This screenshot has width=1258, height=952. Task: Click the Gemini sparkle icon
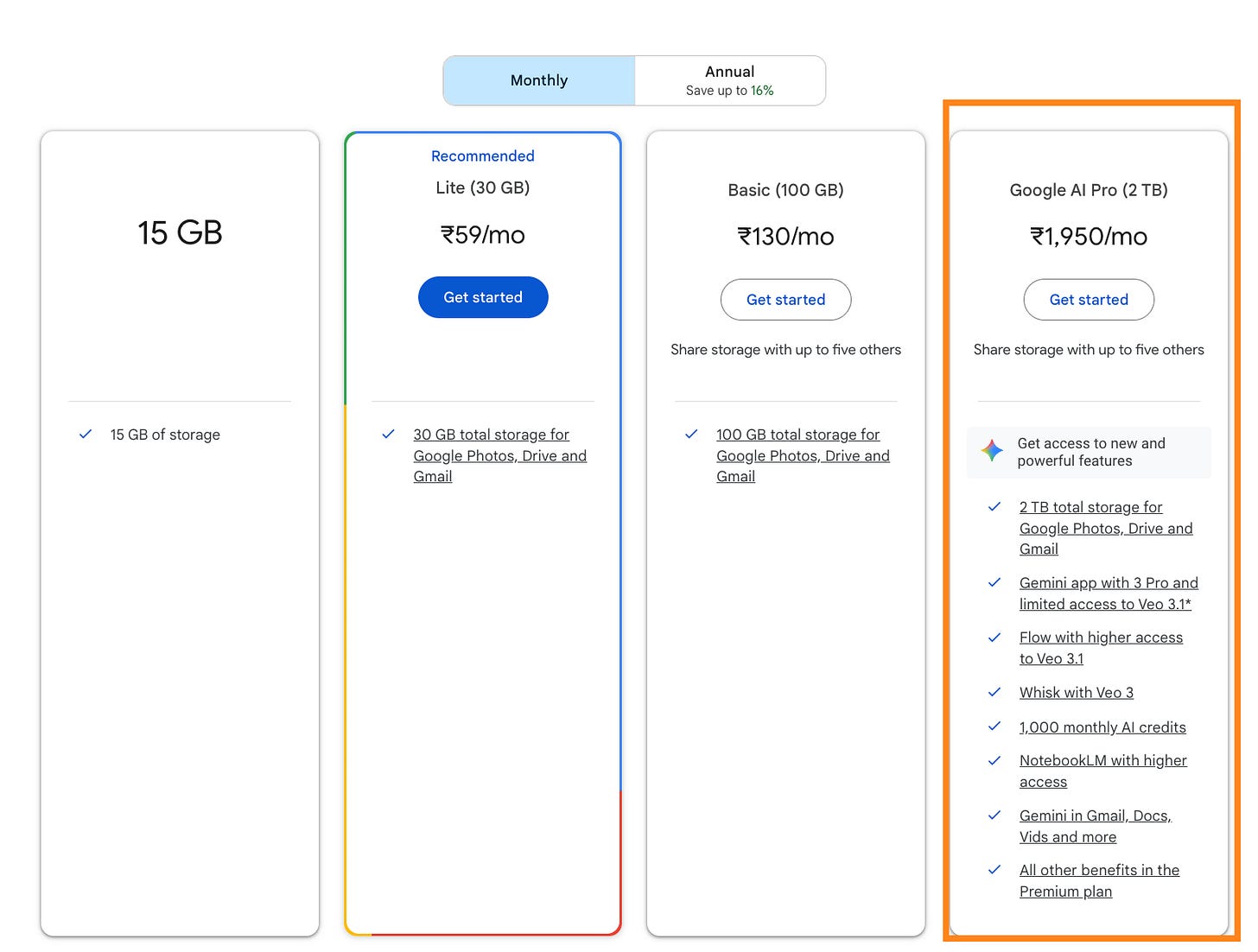coord(992,450)
